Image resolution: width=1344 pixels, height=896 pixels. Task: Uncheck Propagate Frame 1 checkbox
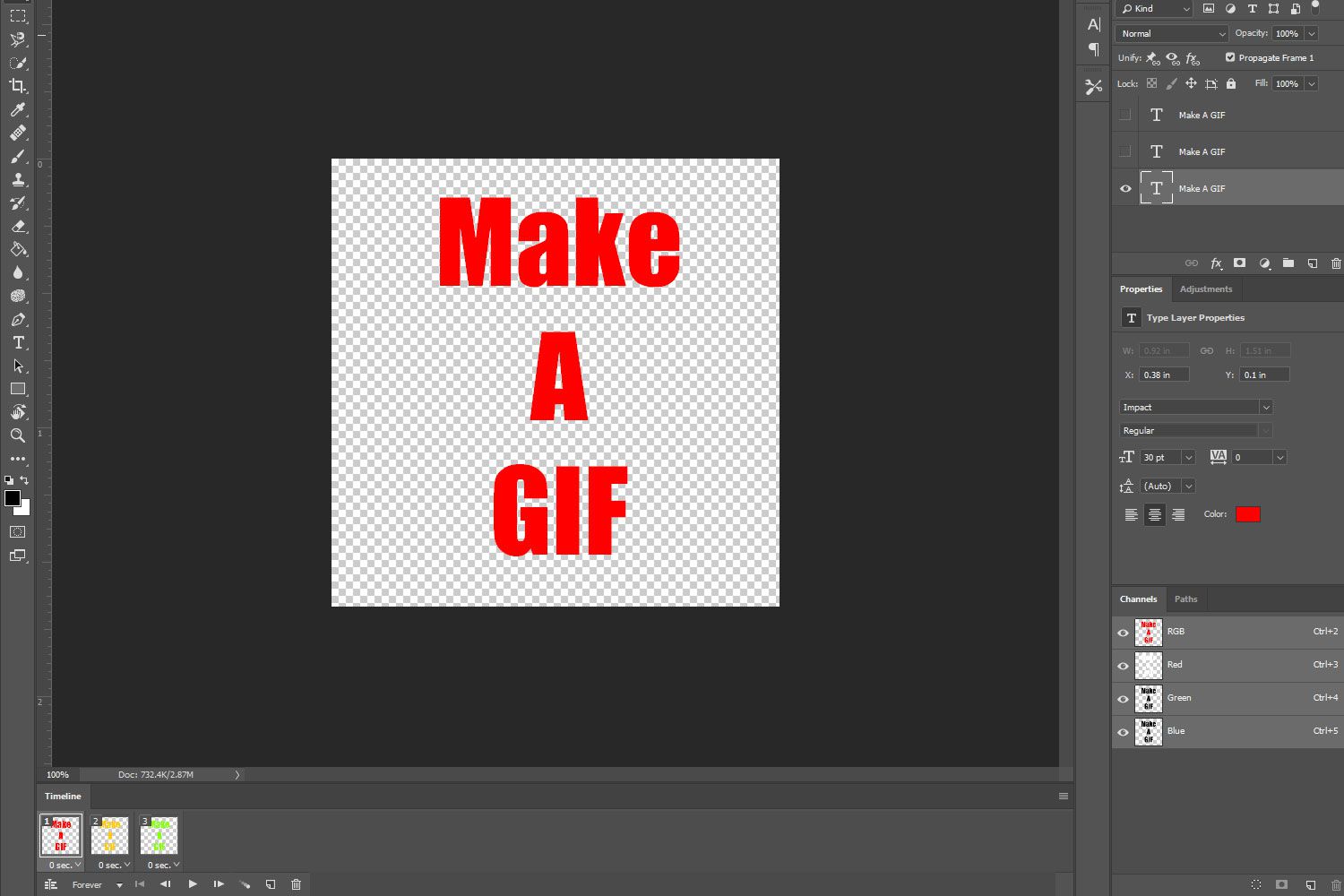coord(1230,57)
